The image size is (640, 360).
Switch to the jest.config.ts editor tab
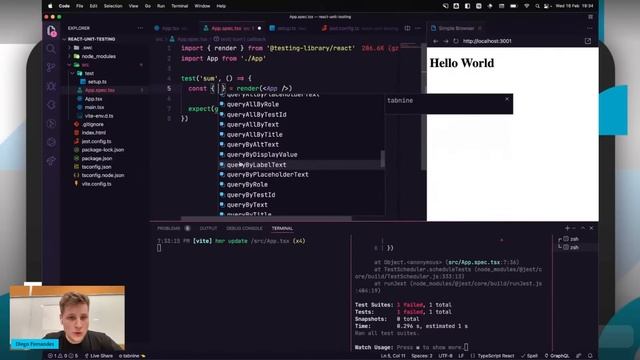pos(344,28)
